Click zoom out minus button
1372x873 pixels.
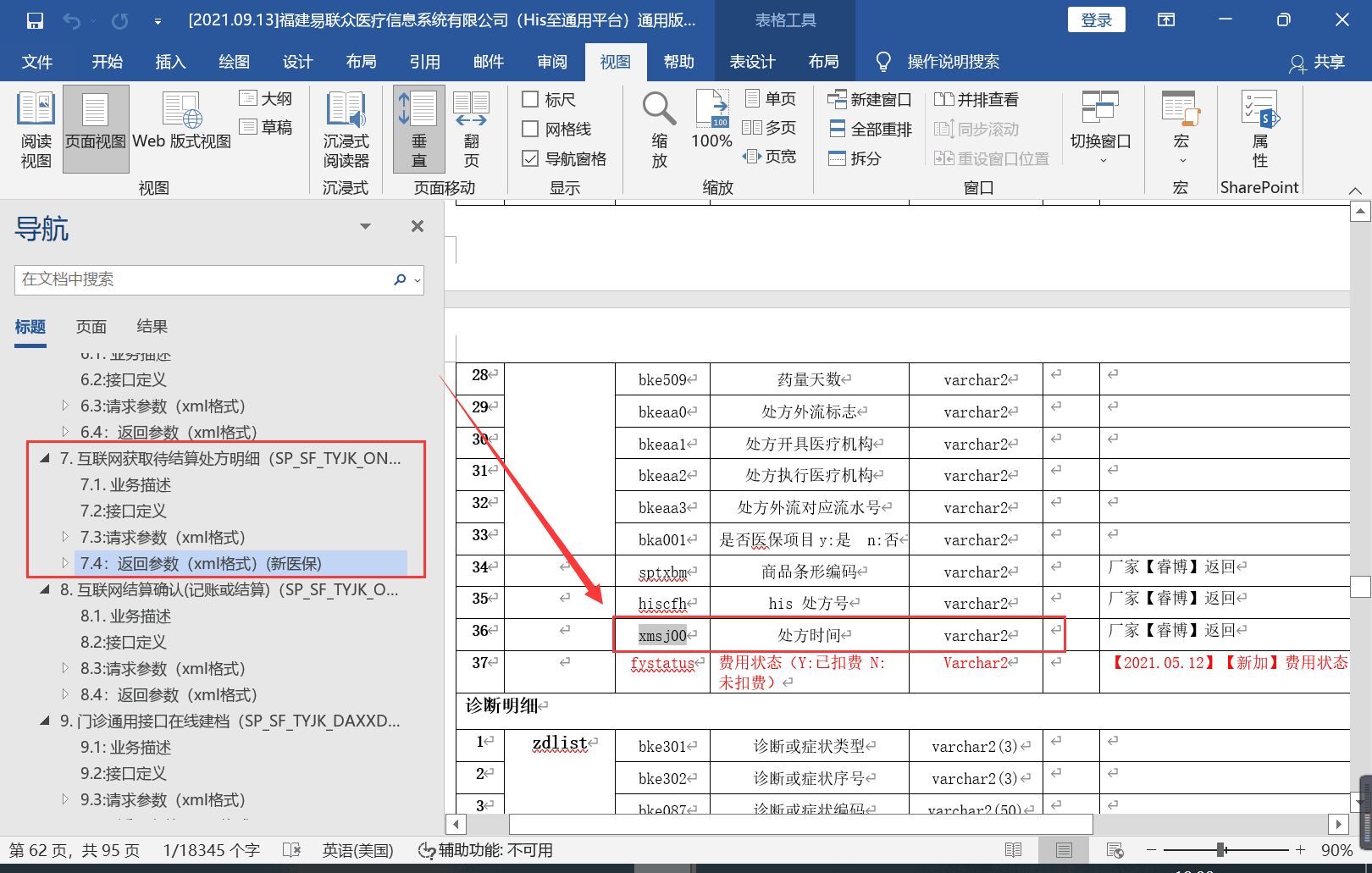tap(1151, 849)
